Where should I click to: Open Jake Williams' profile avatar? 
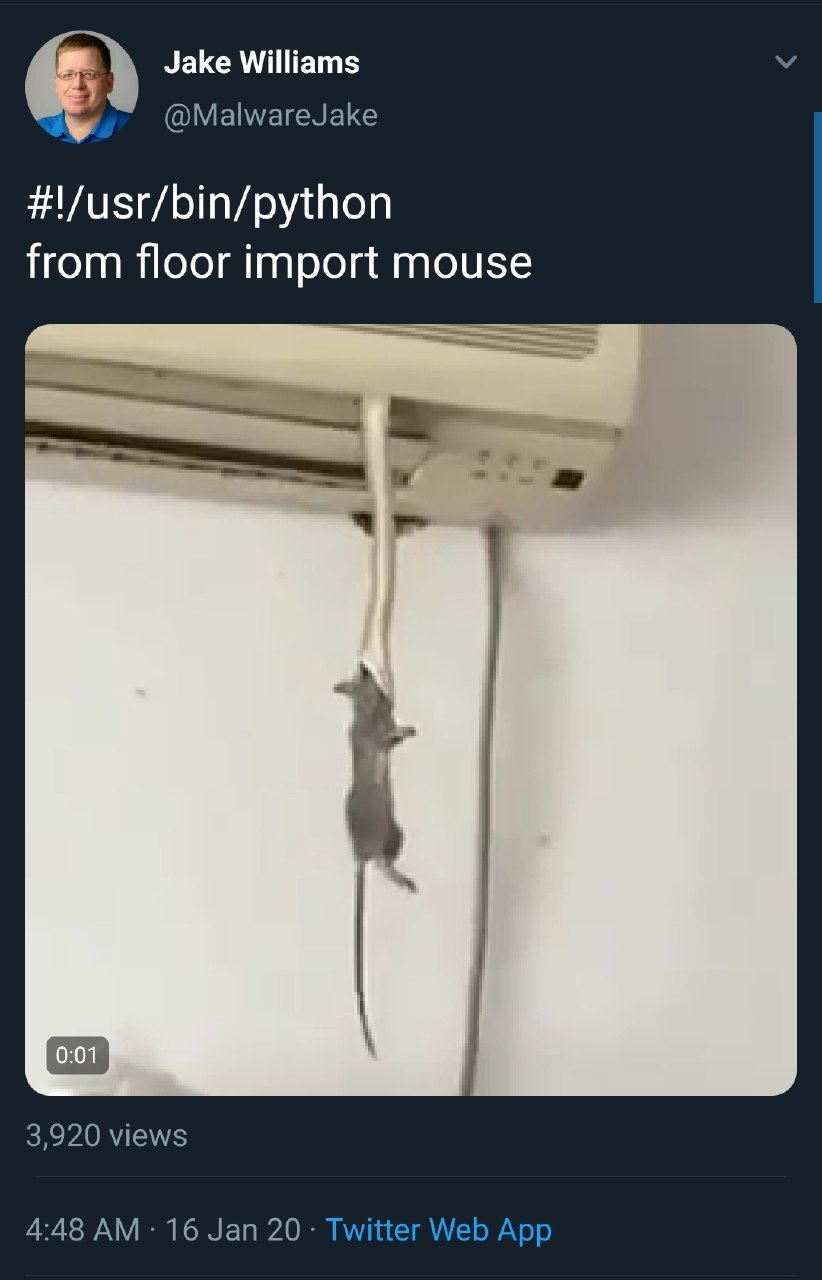coord(81,87)
